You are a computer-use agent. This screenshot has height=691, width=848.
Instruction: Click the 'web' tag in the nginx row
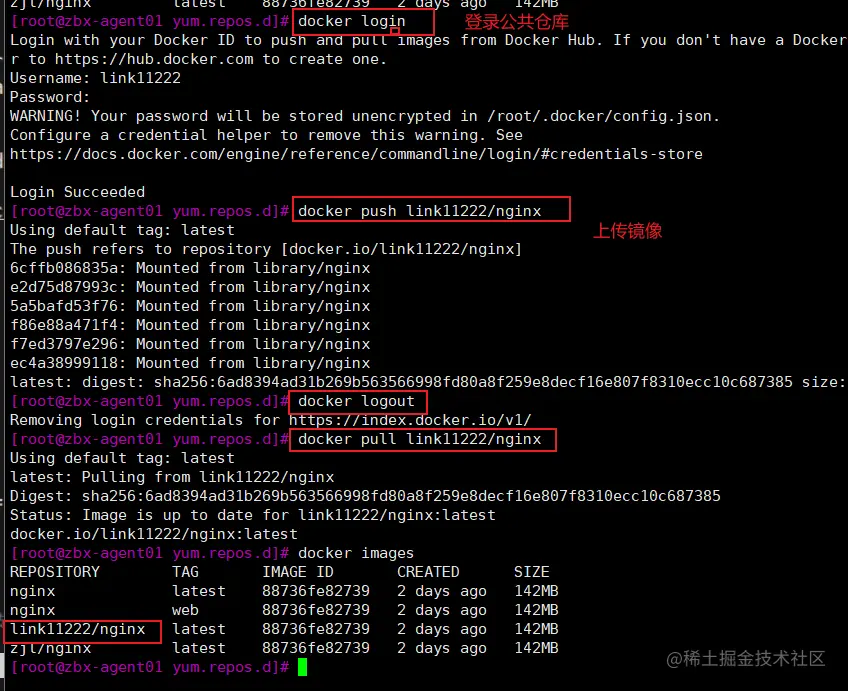(186, 610)
